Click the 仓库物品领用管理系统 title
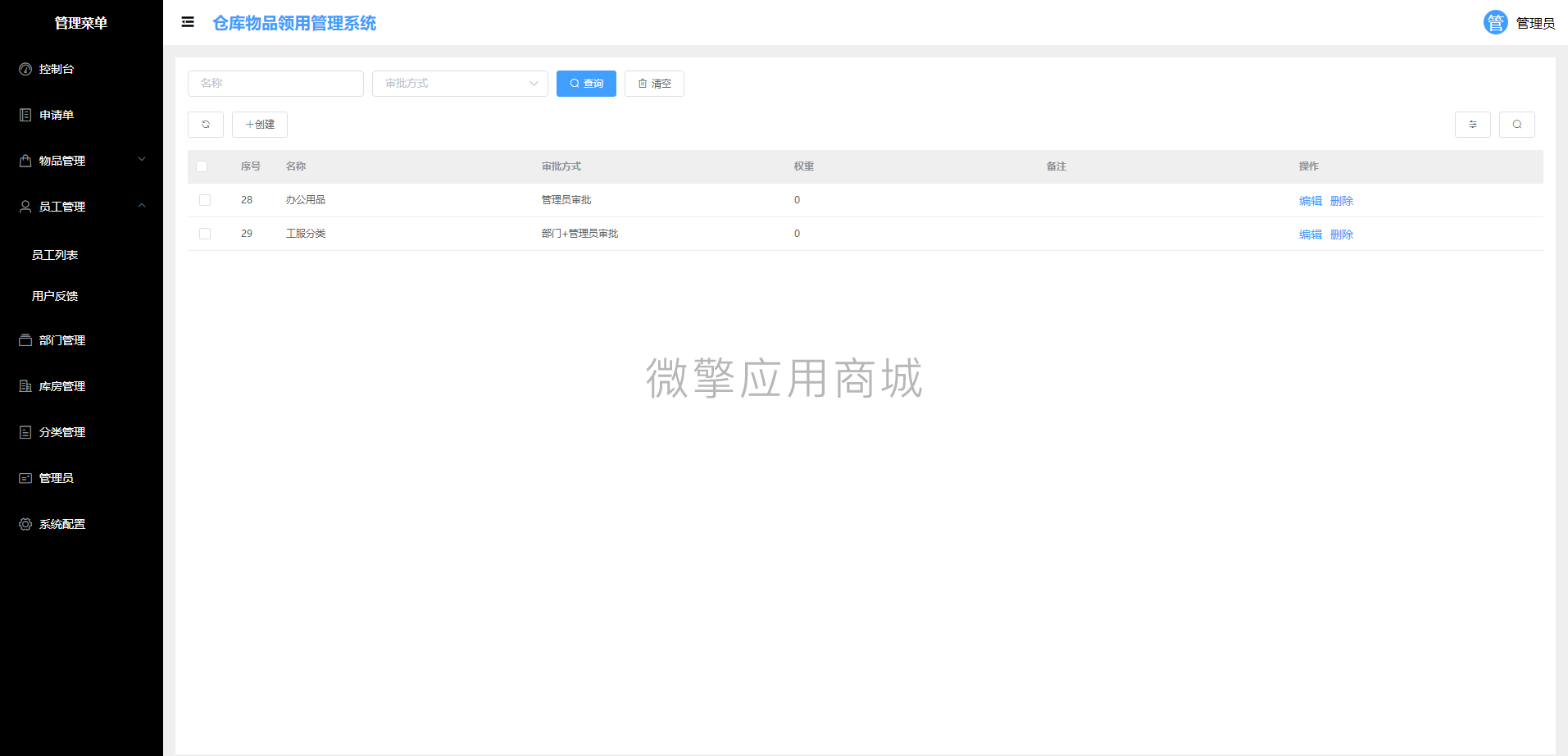1568x756 pixels. point(294,23)
